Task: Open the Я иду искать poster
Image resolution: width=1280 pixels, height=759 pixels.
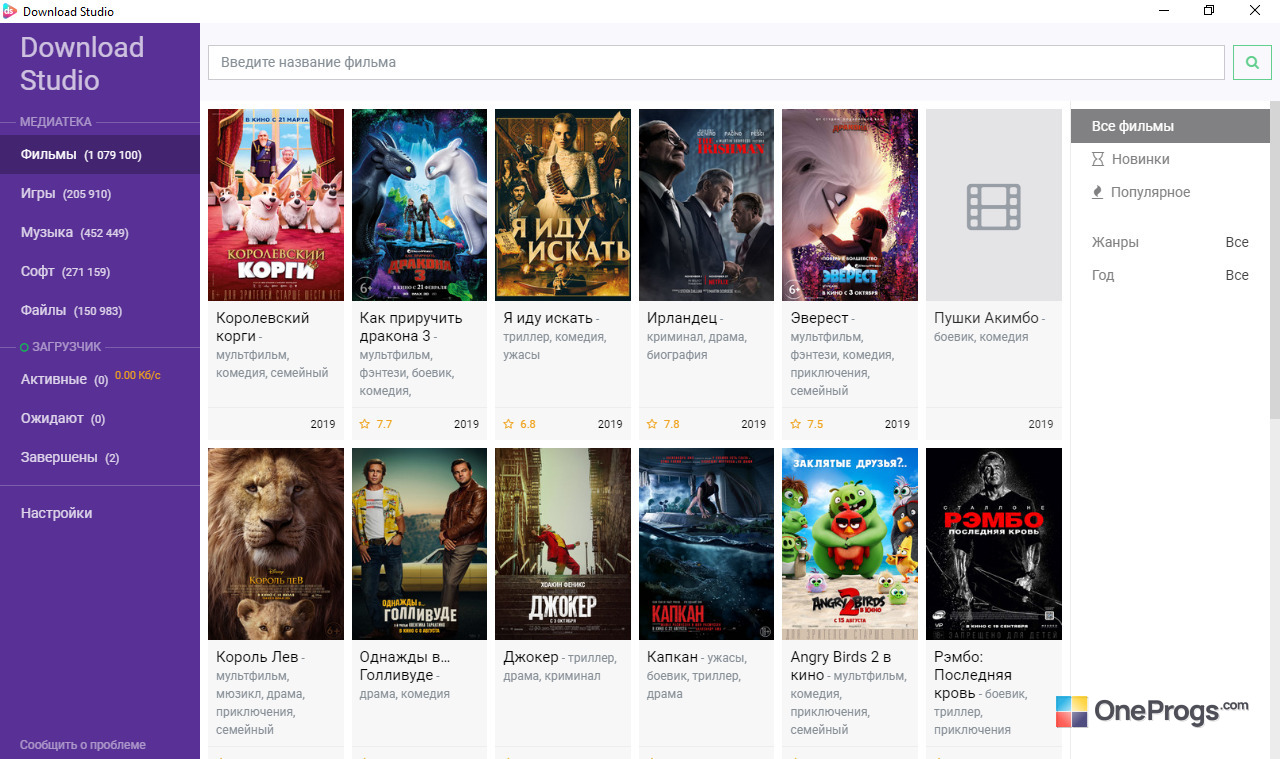Action: 563,205
